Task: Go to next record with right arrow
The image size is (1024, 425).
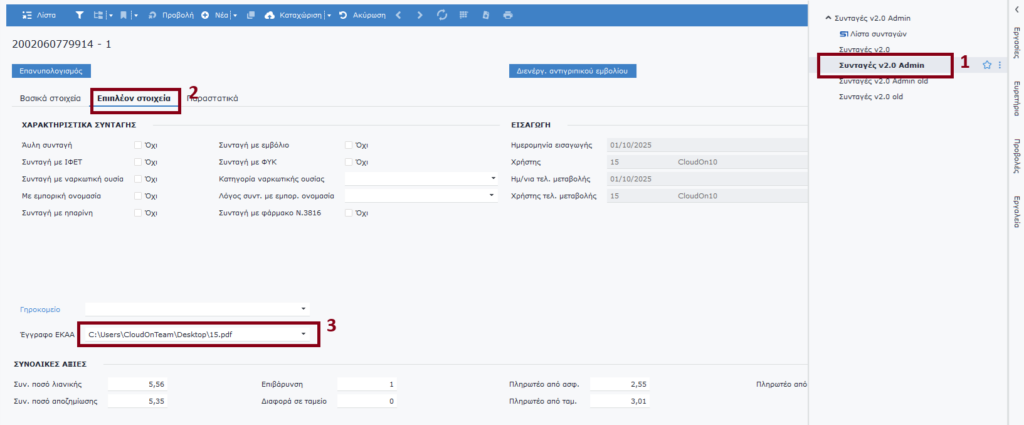Action: coord(419,16)
